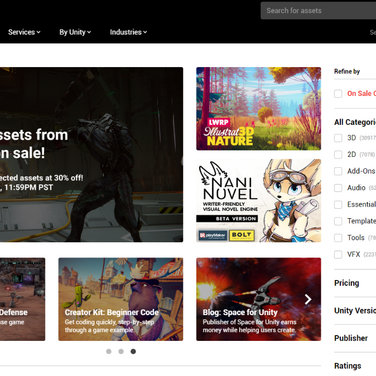Open Creator Kit: Beginner Code card
Viewport: 376px width, 376px height.
click(x=121, y=299)
